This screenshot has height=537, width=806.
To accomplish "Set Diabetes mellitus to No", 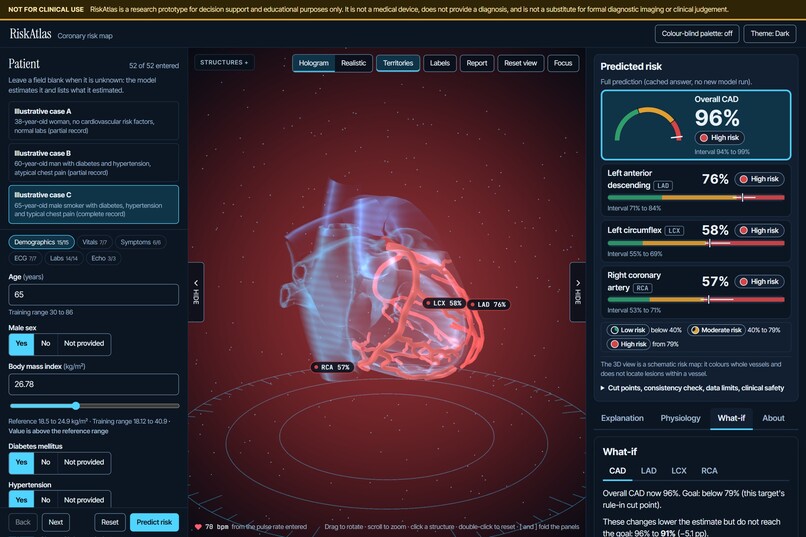I will click(46, 462).
